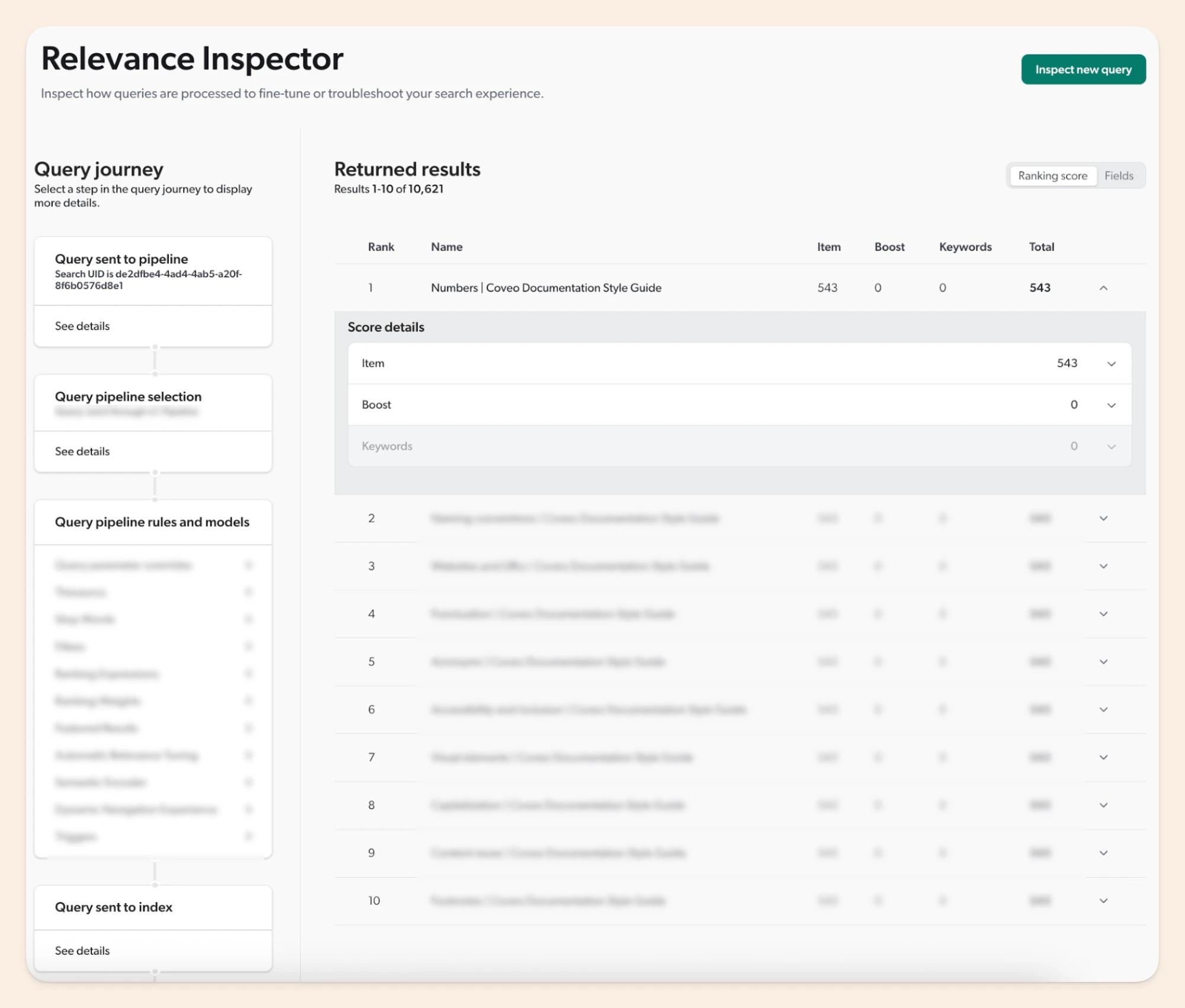The width and height of the screenshot is (1185, 1008).
Task: Expand the rank 4 result row
Action: 1103,614
